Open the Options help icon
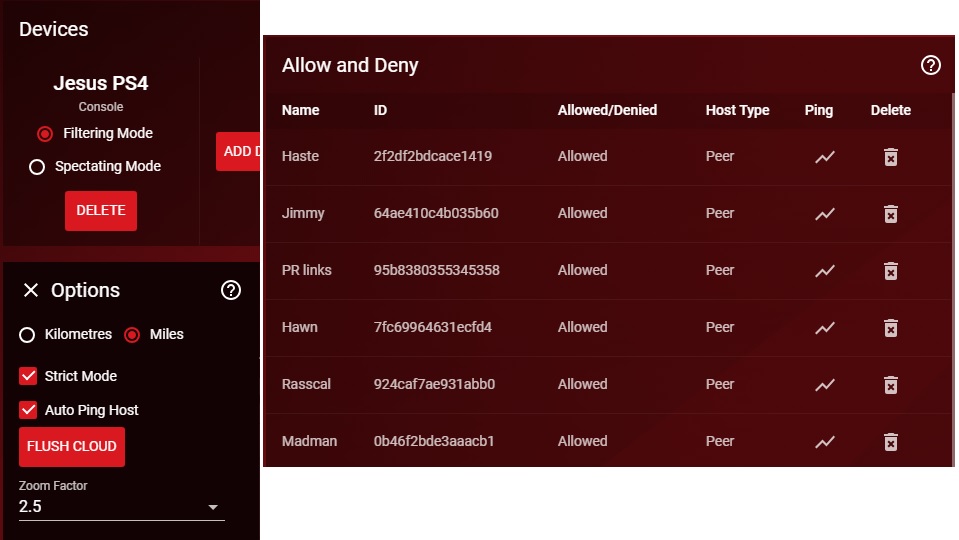 pyautogui.click(x=231, y=290)
